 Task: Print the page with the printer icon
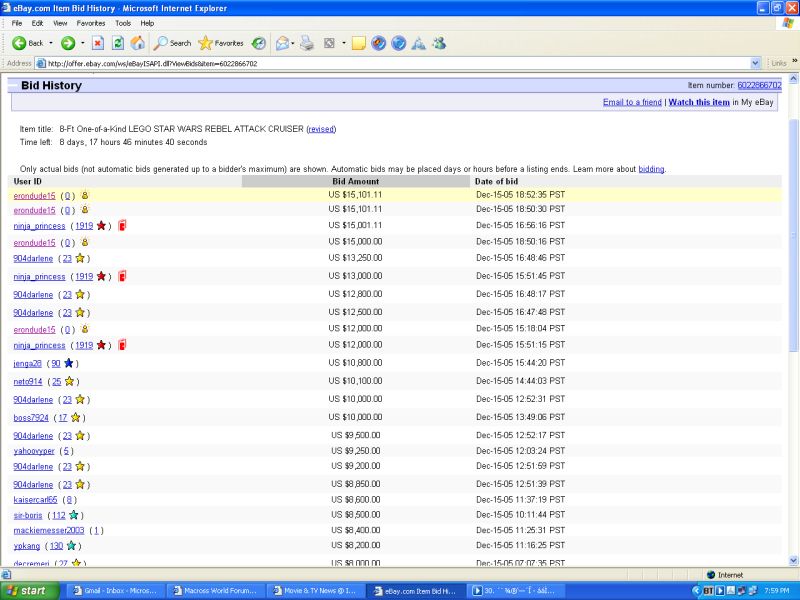pos(307,43)
